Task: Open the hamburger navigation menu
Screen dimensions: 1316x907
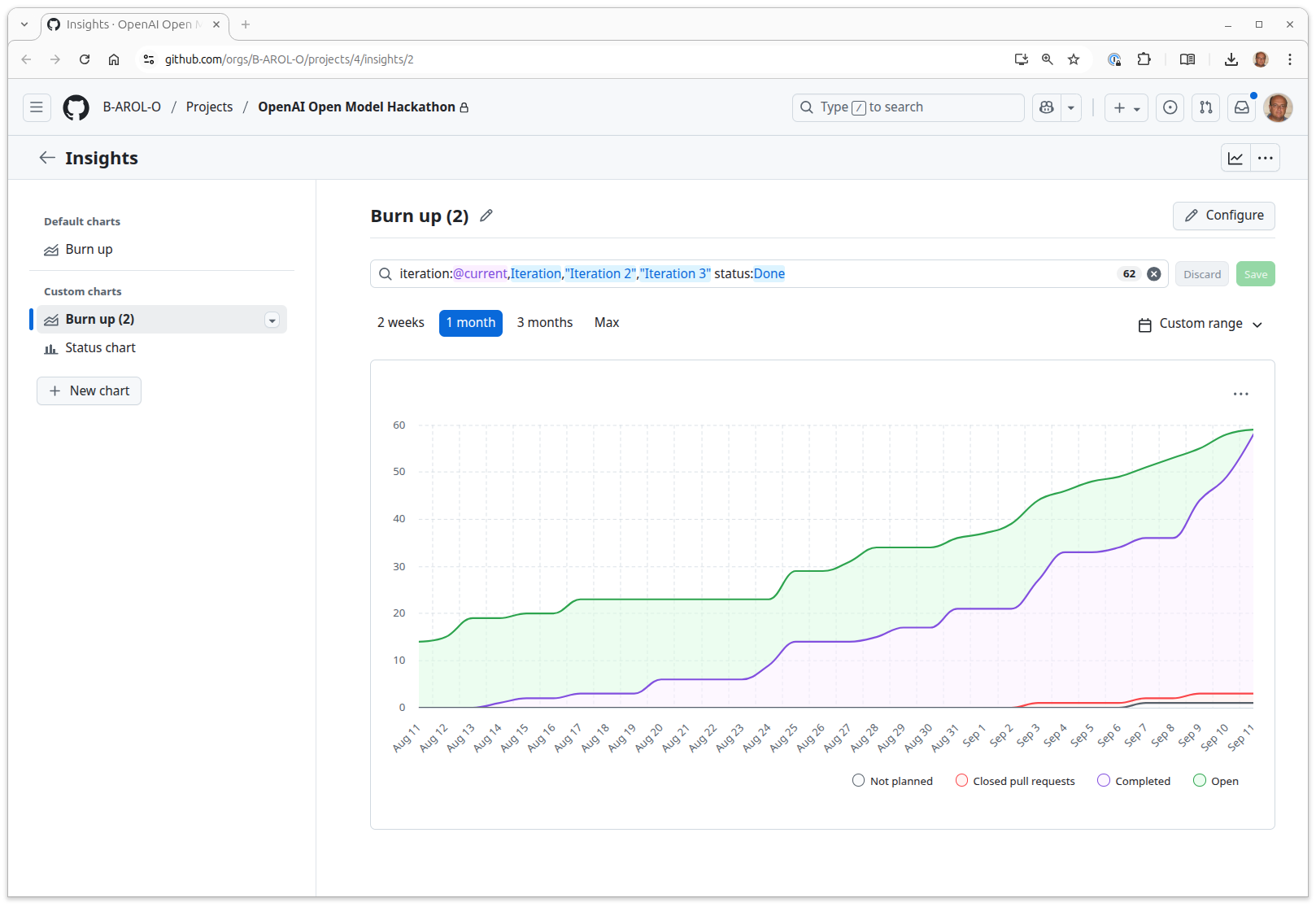Action: pyautogui.click(x=37, y=107)
